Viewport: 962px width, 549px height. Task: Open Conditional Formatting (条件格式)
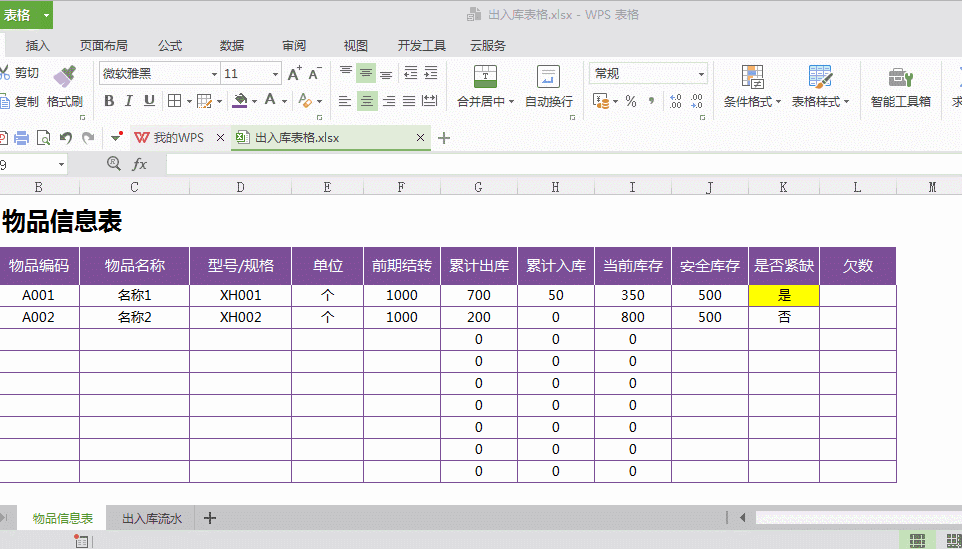tap(752, 86)
